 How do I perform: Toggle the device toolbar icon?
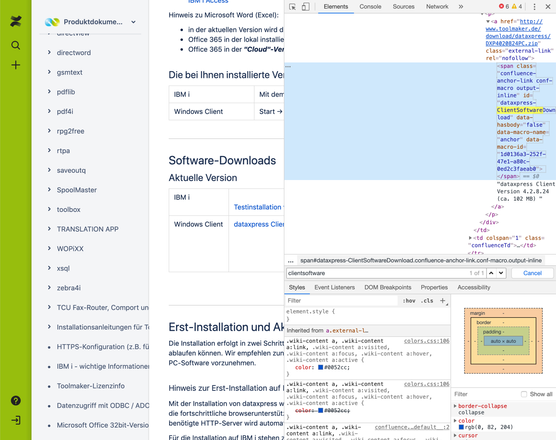(x=305, y=7)
